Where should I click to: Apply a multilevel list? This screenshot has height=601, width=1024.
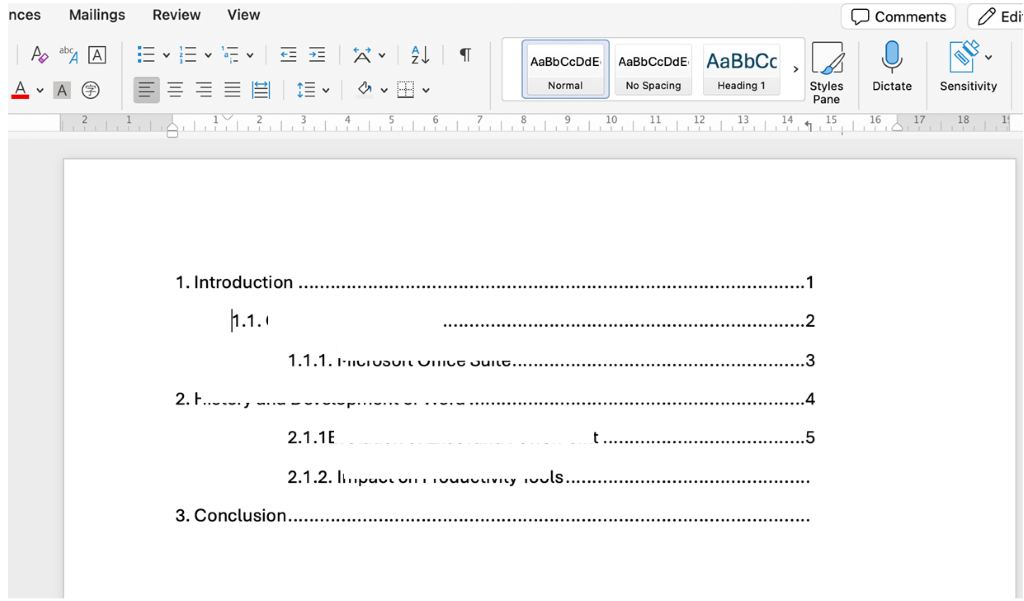coord(230,55)
